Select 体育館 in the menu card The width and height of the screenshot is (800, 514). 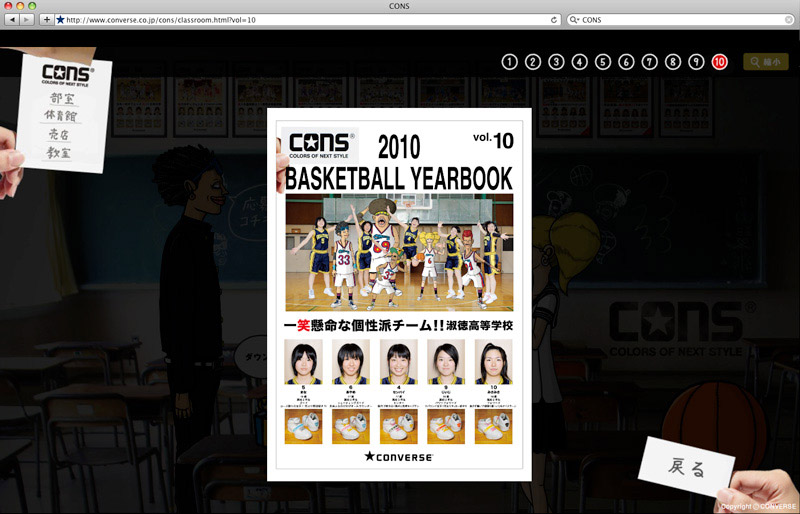click(x=62, y=116)
